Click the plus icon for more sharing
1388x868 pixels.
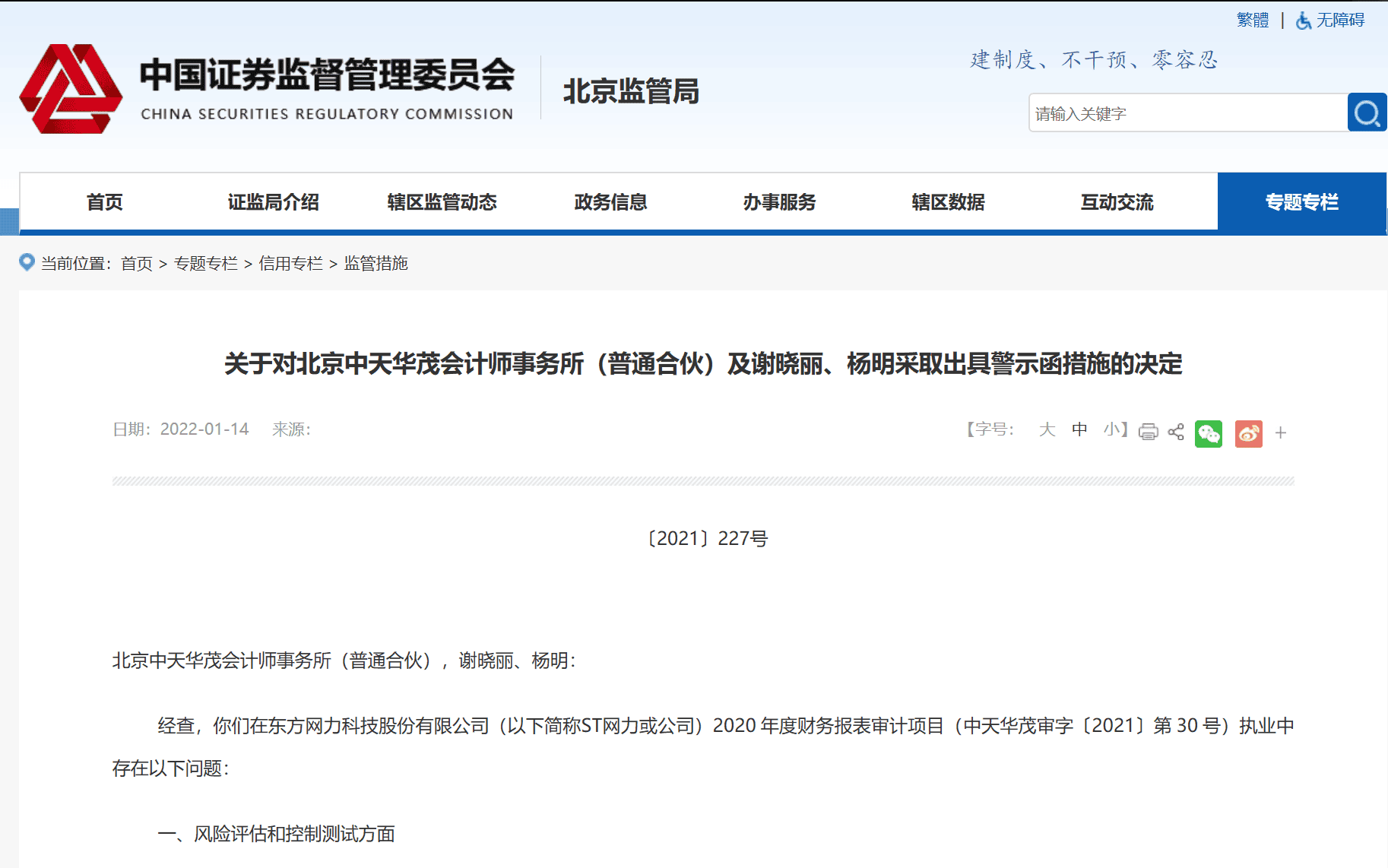1281,433
